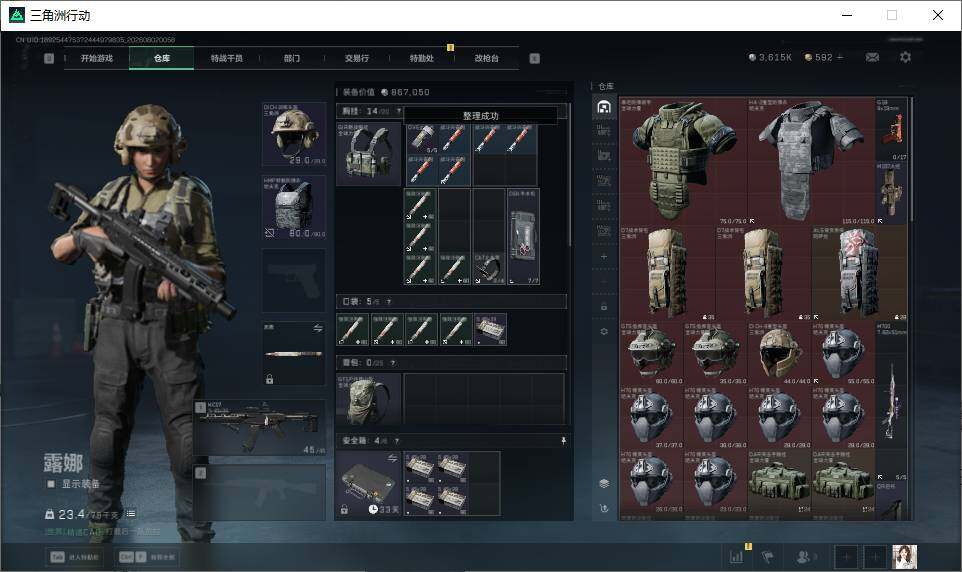The image size is (962, 572).
Task: Select the main warehouse icon in sidebar
Action: 604,107
